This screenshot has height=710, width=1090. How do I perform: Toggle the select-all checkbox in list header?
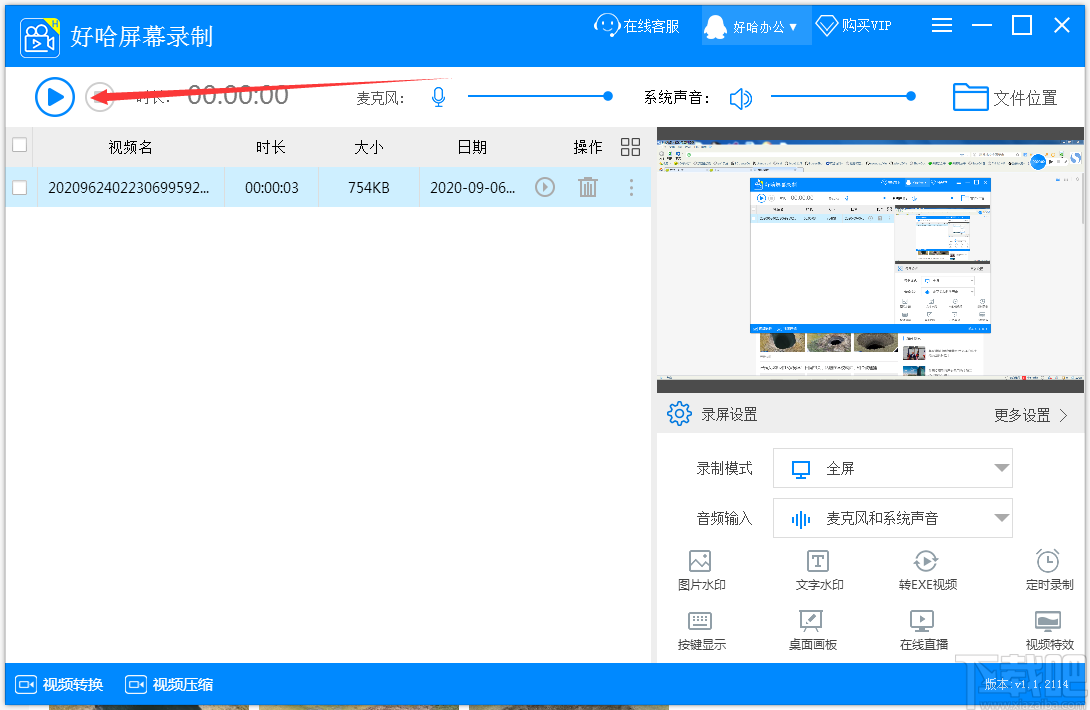19,145
